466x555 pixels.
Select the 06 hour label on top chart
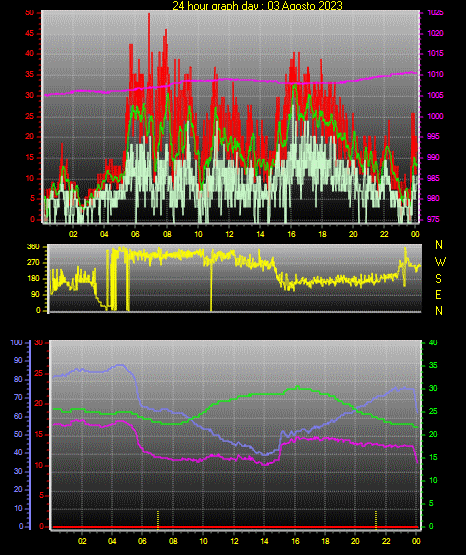pyautogui.click(x=135, y=234)
